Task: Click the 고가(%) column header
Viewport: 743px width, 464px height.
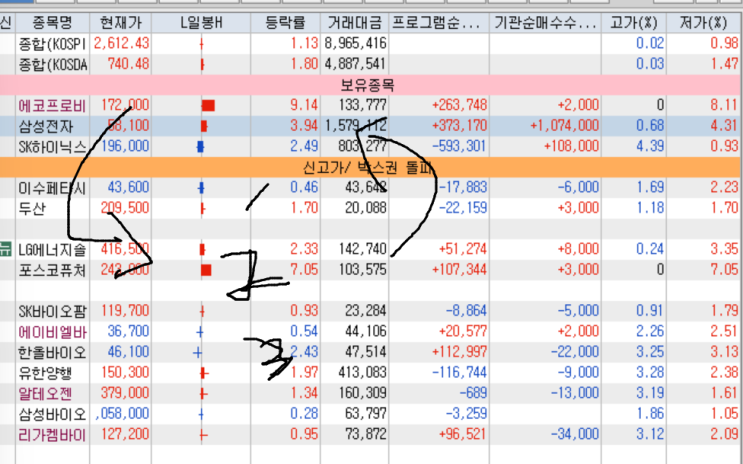Action: click(634, 22)
